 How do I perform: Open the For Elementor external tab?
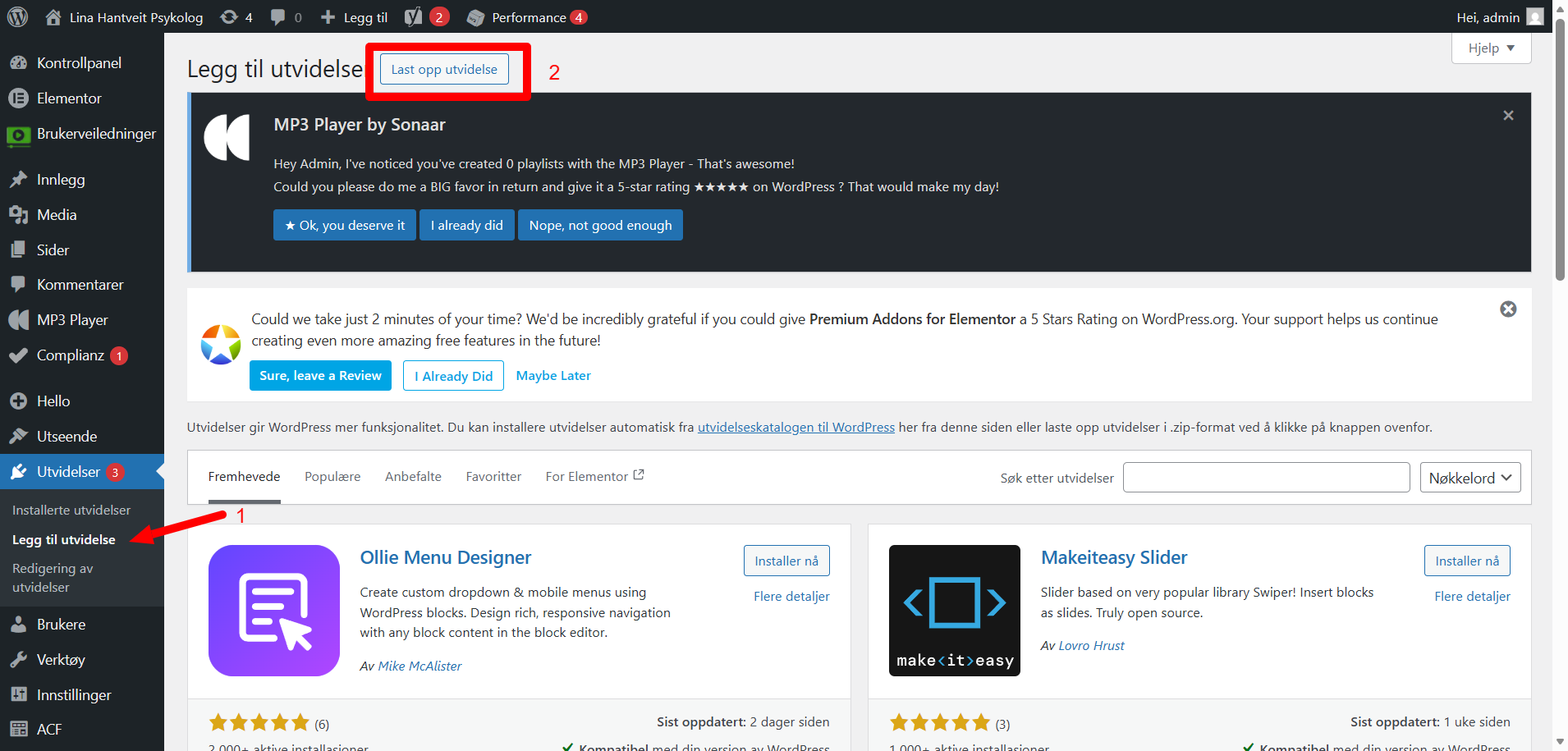pyautogui.click(x=595, y=477)
